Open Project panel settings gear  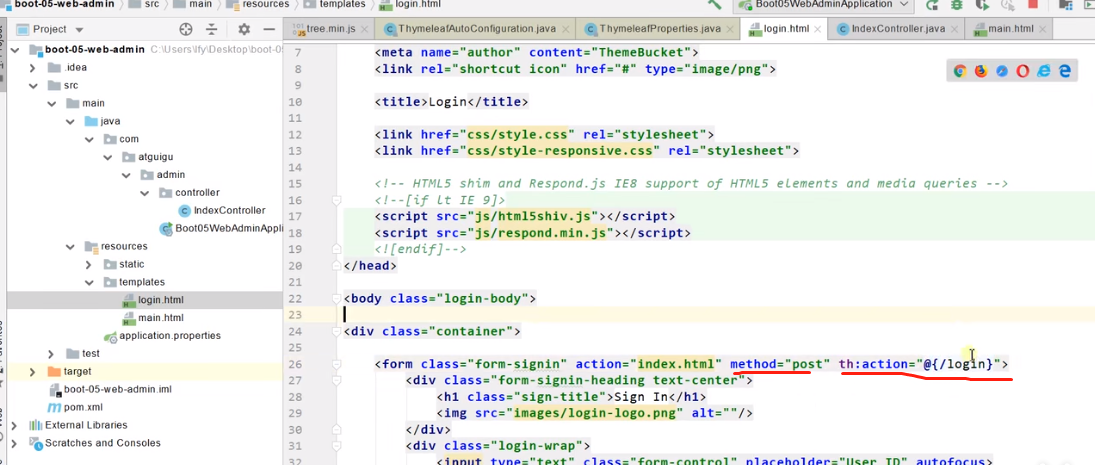(244, 29)
